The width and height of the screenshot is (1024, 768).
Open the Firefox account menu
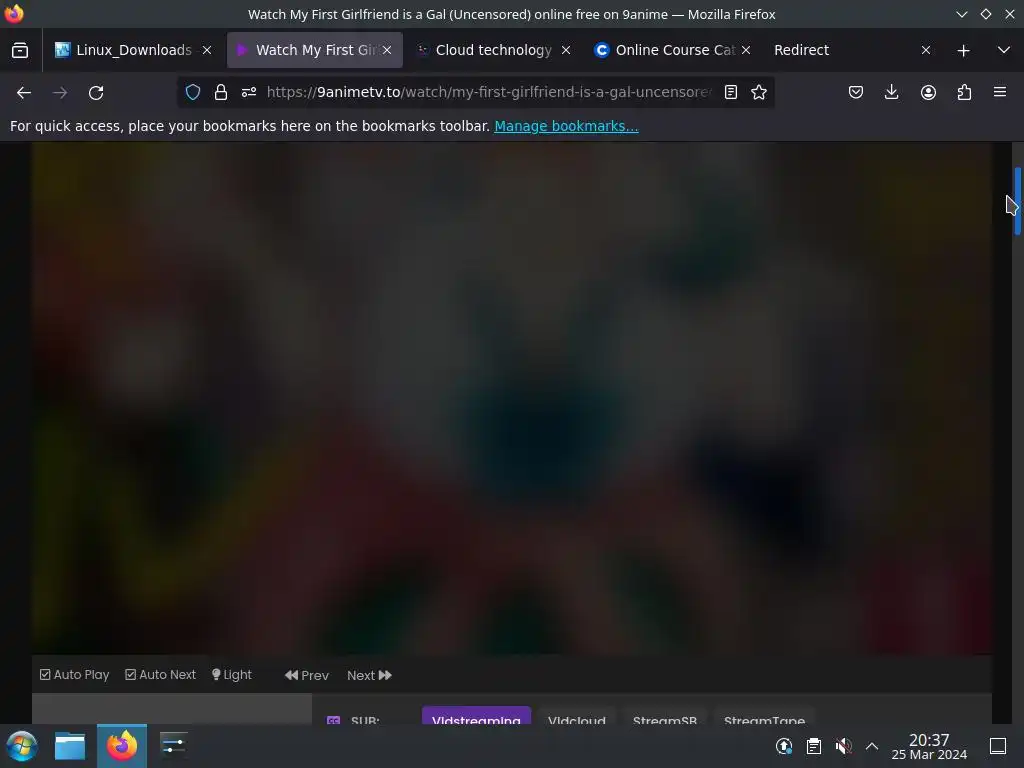(928, 92)
